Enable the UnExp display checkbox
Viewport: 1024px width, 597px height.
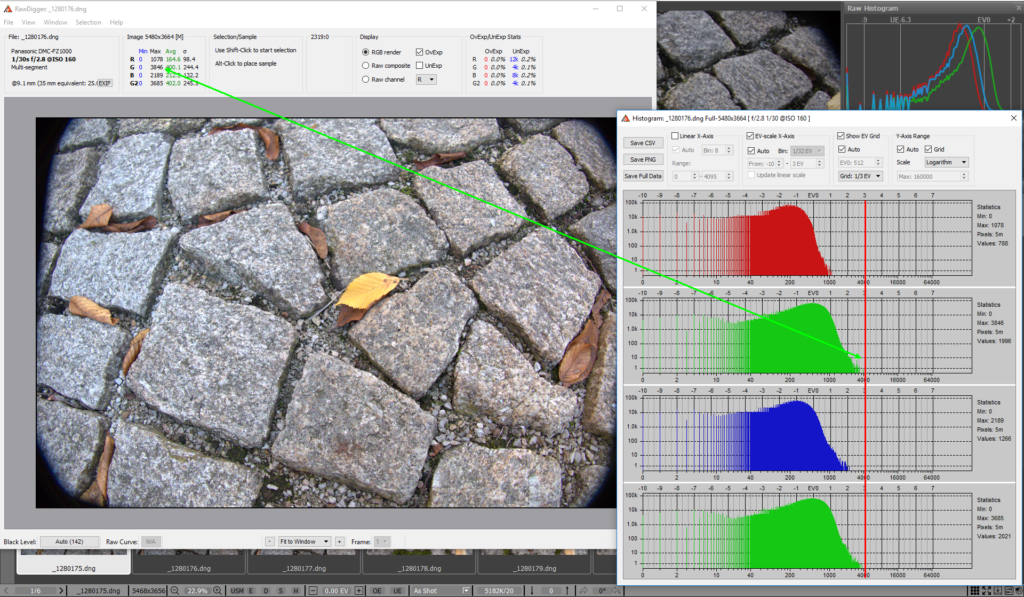coord(420,65)
